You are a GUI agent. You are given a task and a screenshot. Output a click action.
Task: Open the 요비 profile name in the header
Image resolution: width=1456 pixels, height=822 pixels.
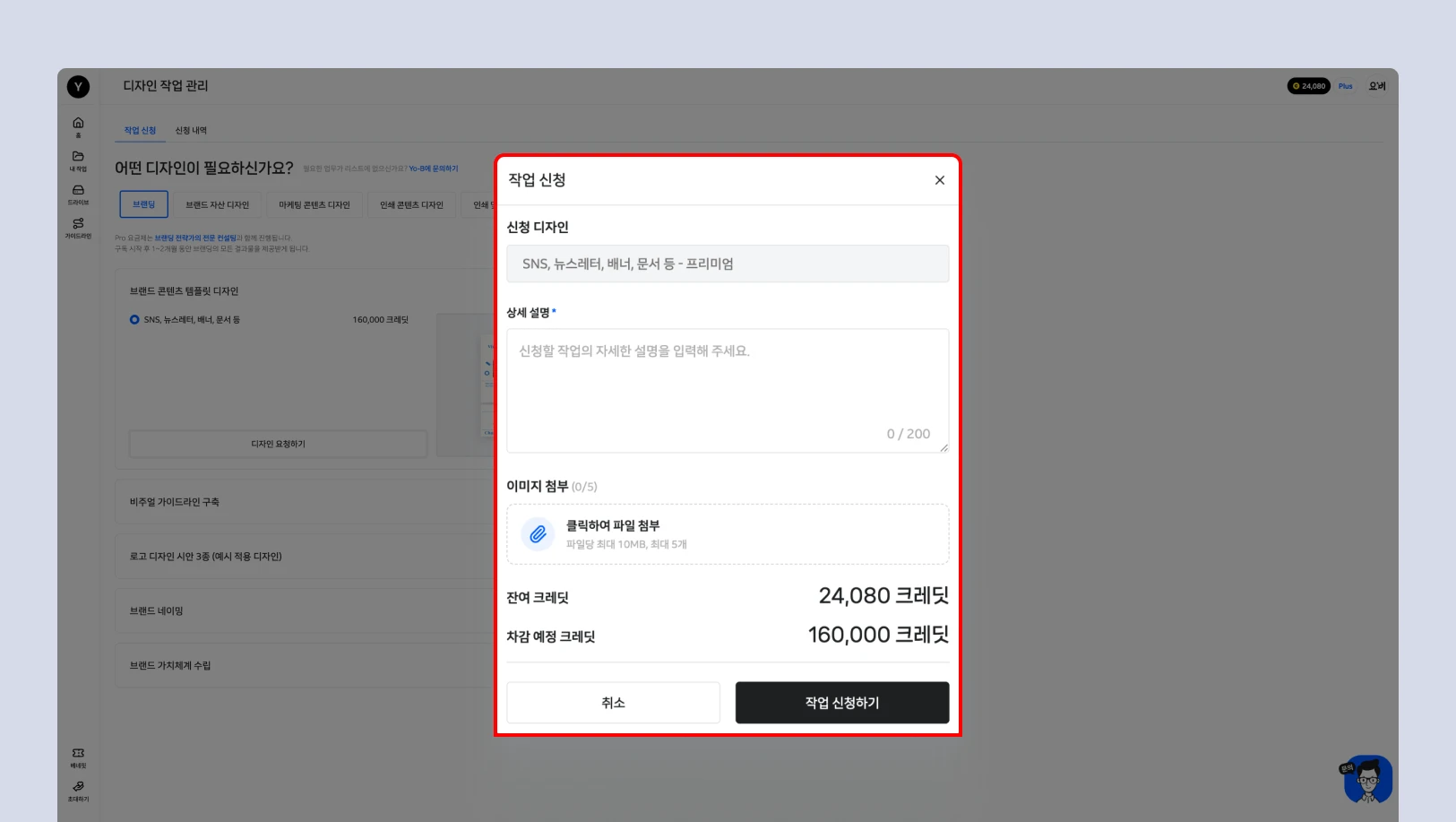1377,86
